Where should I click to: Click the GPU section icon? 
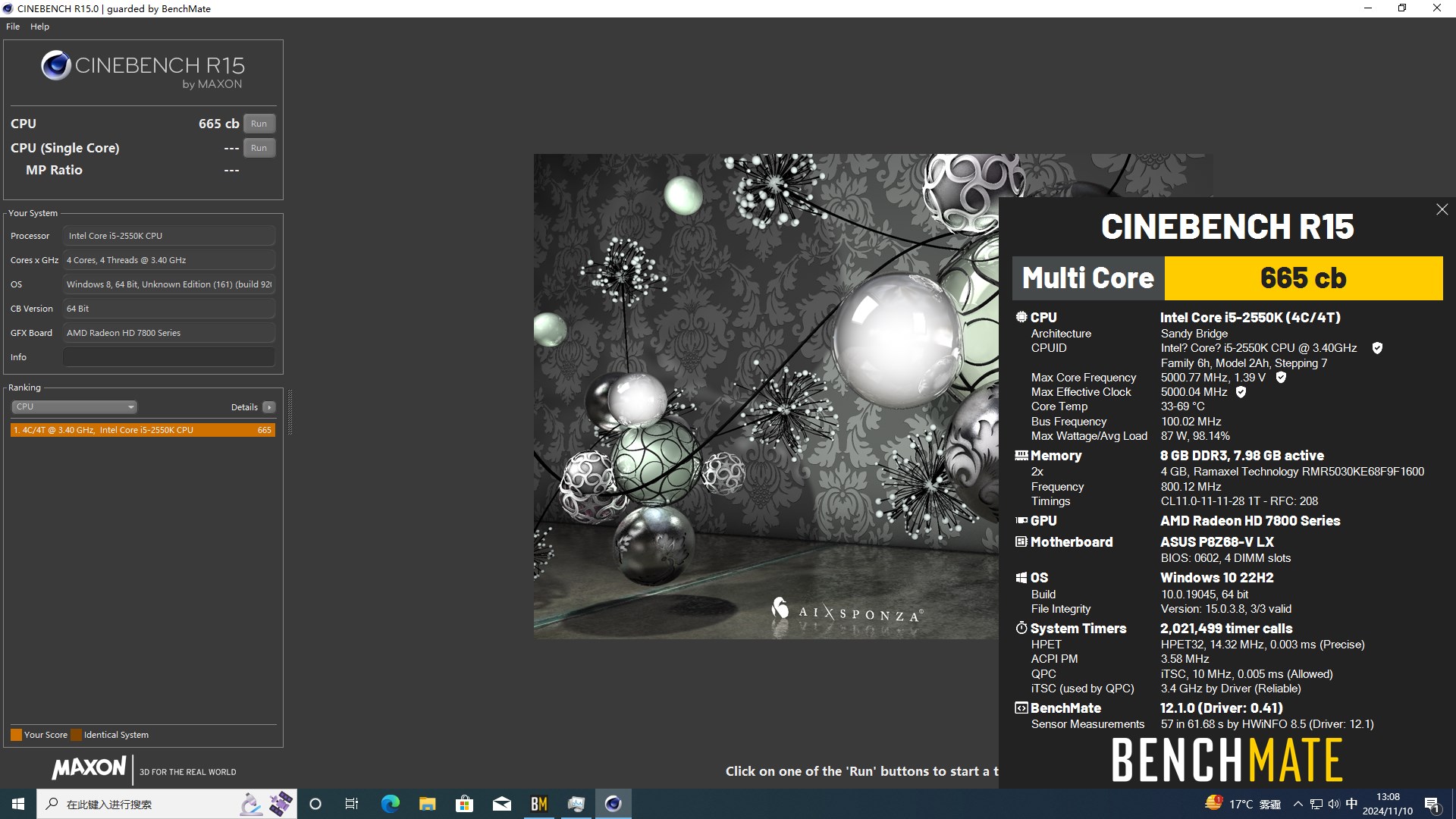[1021, 520]
